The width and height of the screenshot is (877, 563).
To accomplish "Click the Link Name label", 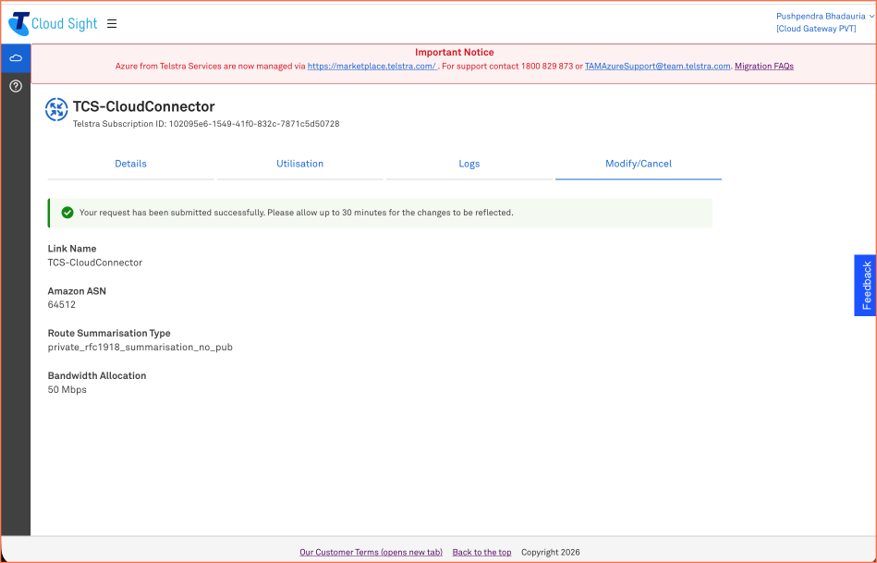I will 72,249.
